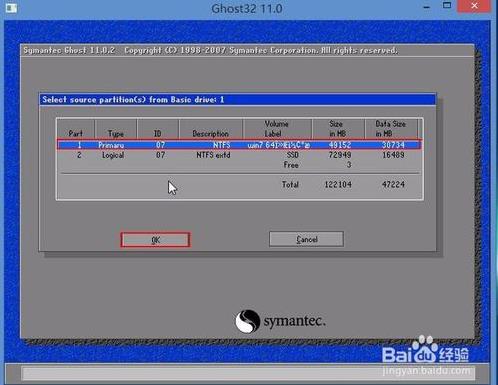498x385 pixels.
Task: Select partition 2 Logical NTFS extd row
Action: [239, 155]
